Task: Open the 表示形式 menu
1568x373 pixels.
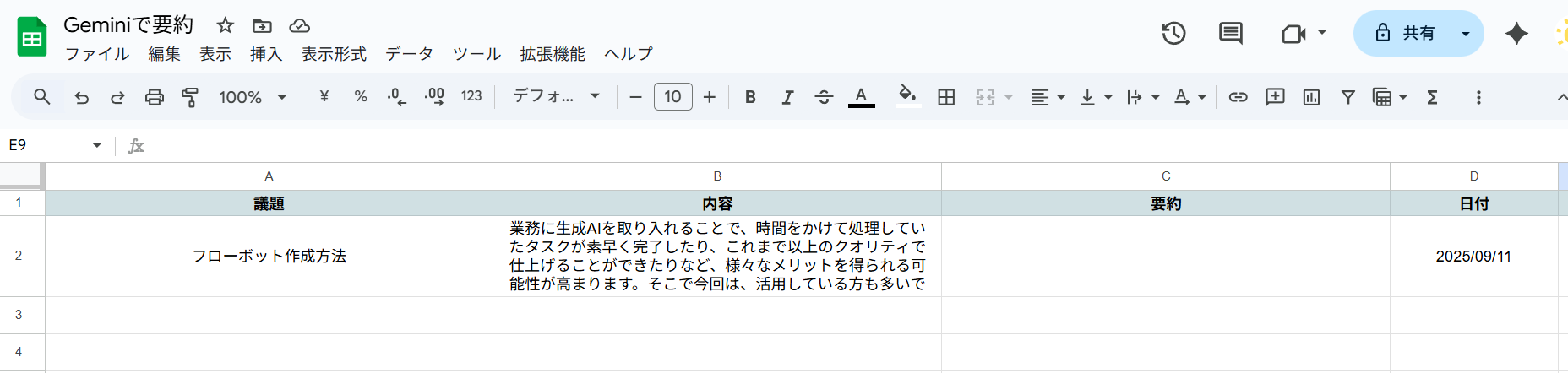Action: pos(334,54)
